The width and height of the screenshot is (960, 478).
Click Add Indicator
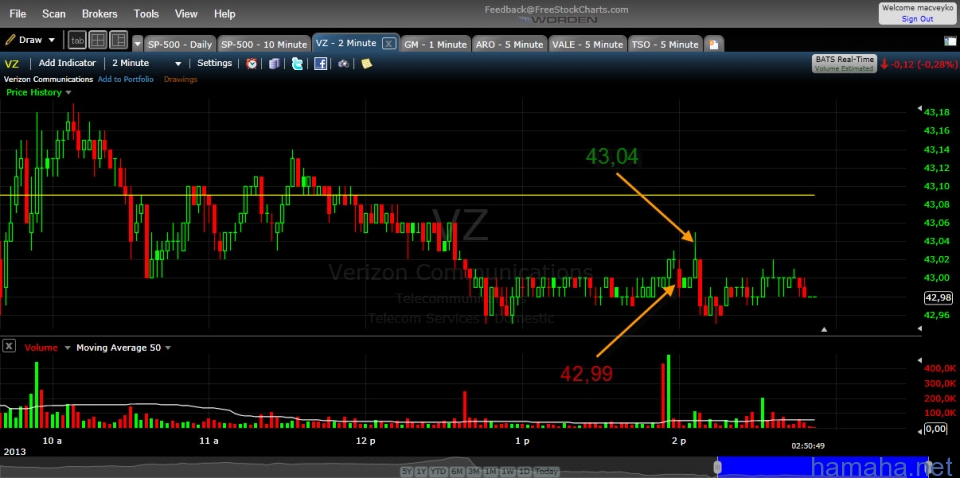(x=67, y=62)
